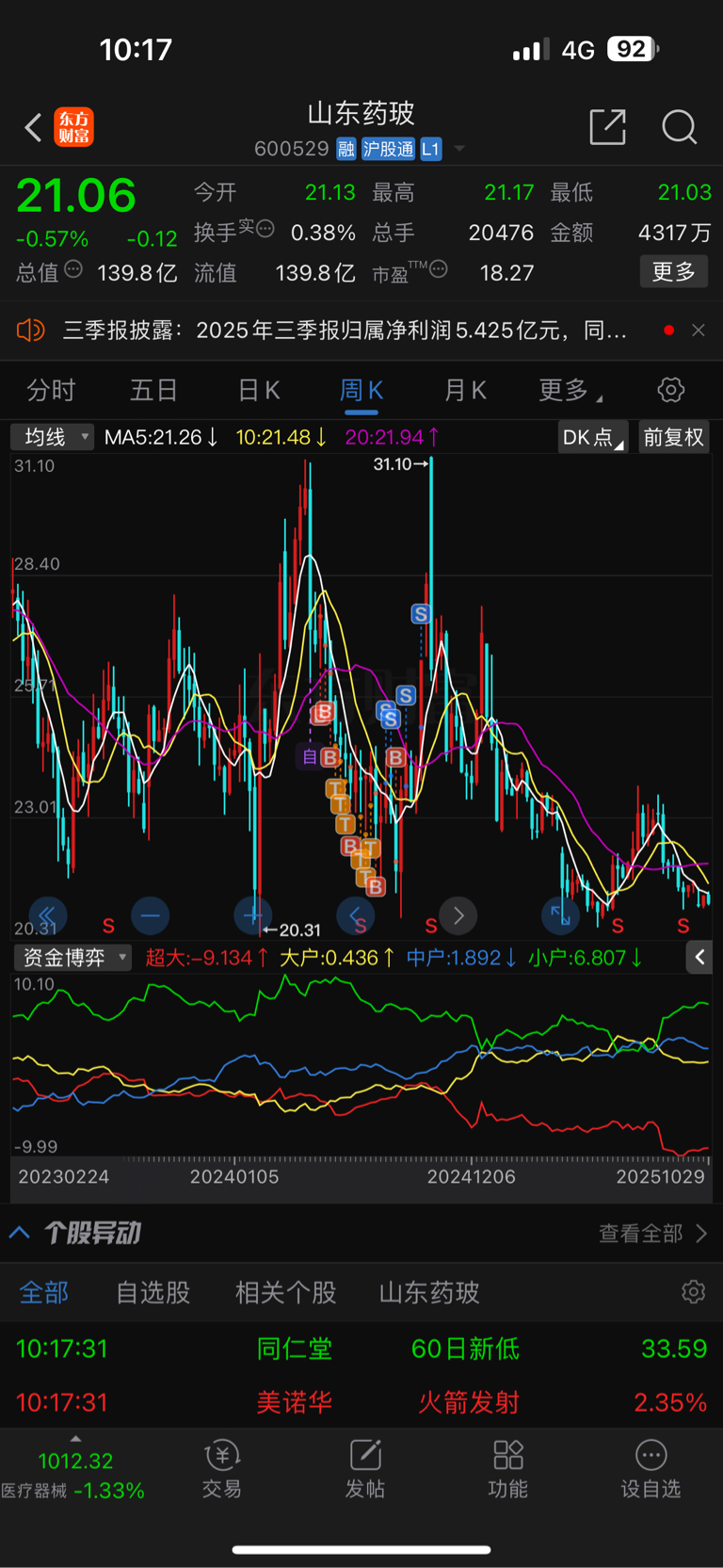
Task: Tap the topmost blue S marker
Action: tap(421, 614)
